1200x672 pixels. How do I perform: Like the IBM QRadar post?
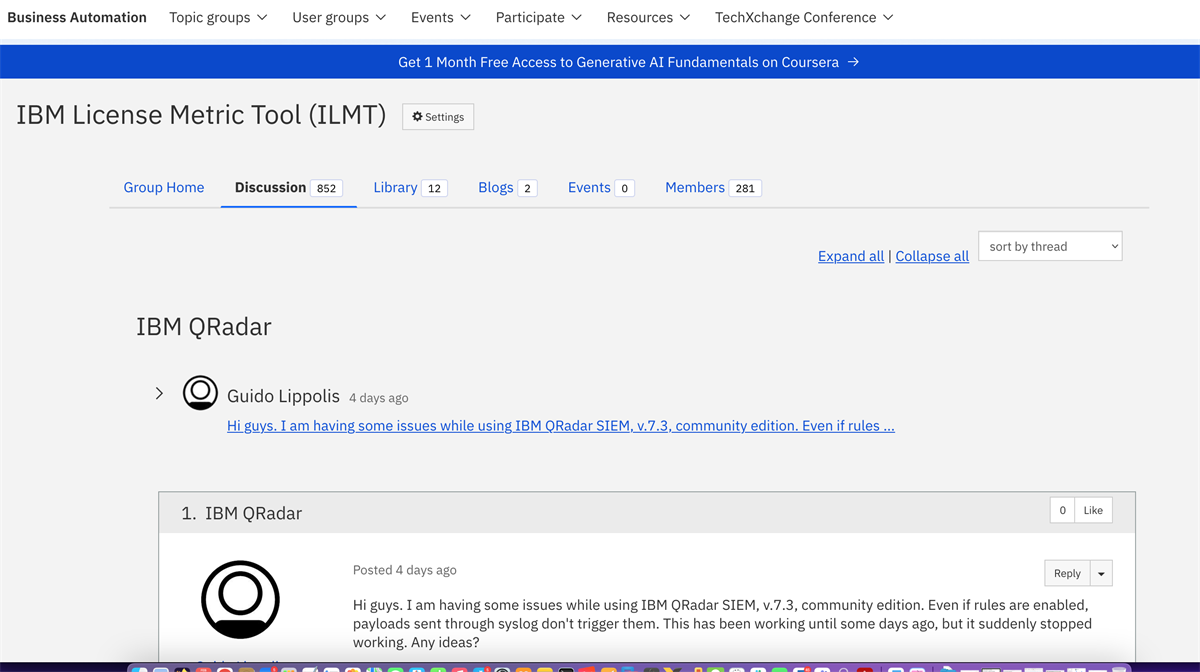tap(1092, 510)
